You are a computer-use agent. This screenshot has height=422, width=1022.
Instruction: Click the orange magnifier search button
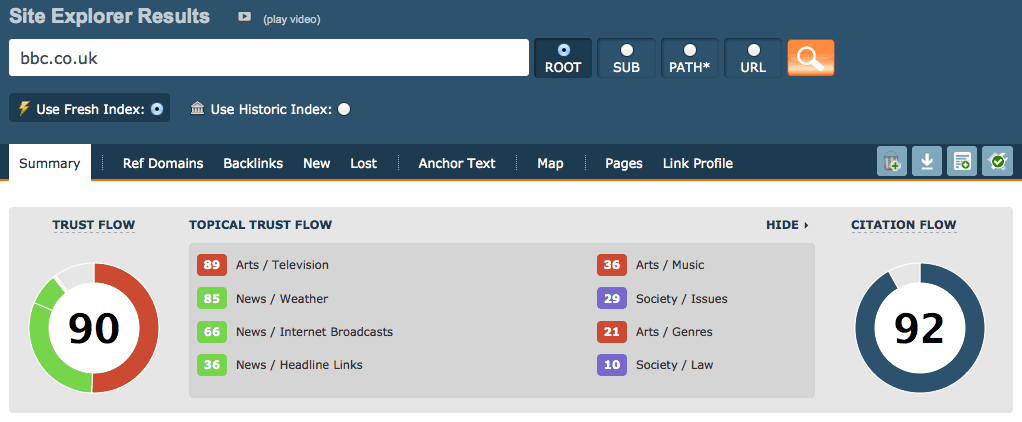(x=810, y=58)
